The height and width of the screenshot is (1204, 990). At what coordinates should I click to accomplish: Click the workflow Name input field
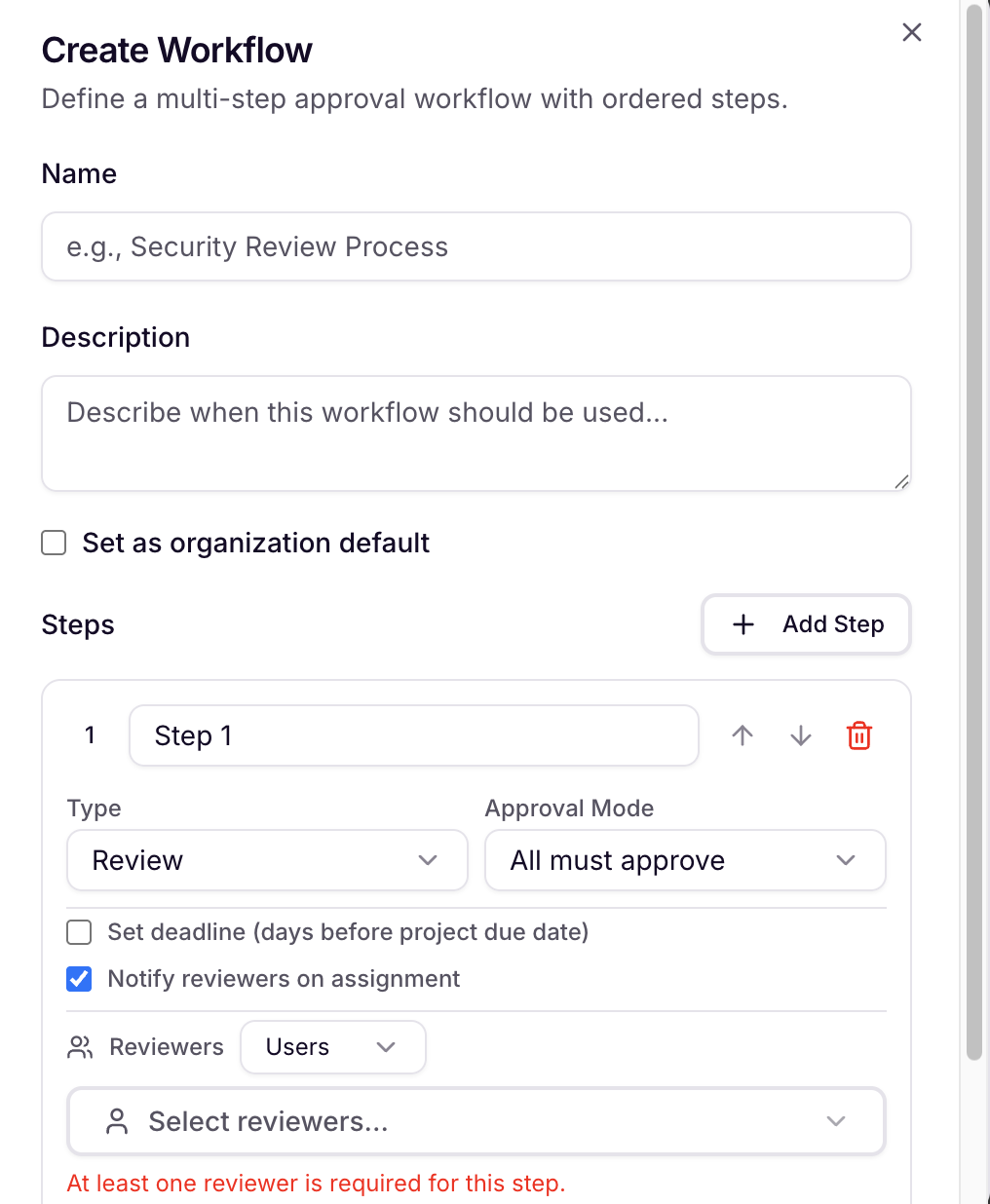[x=476, y=246]
